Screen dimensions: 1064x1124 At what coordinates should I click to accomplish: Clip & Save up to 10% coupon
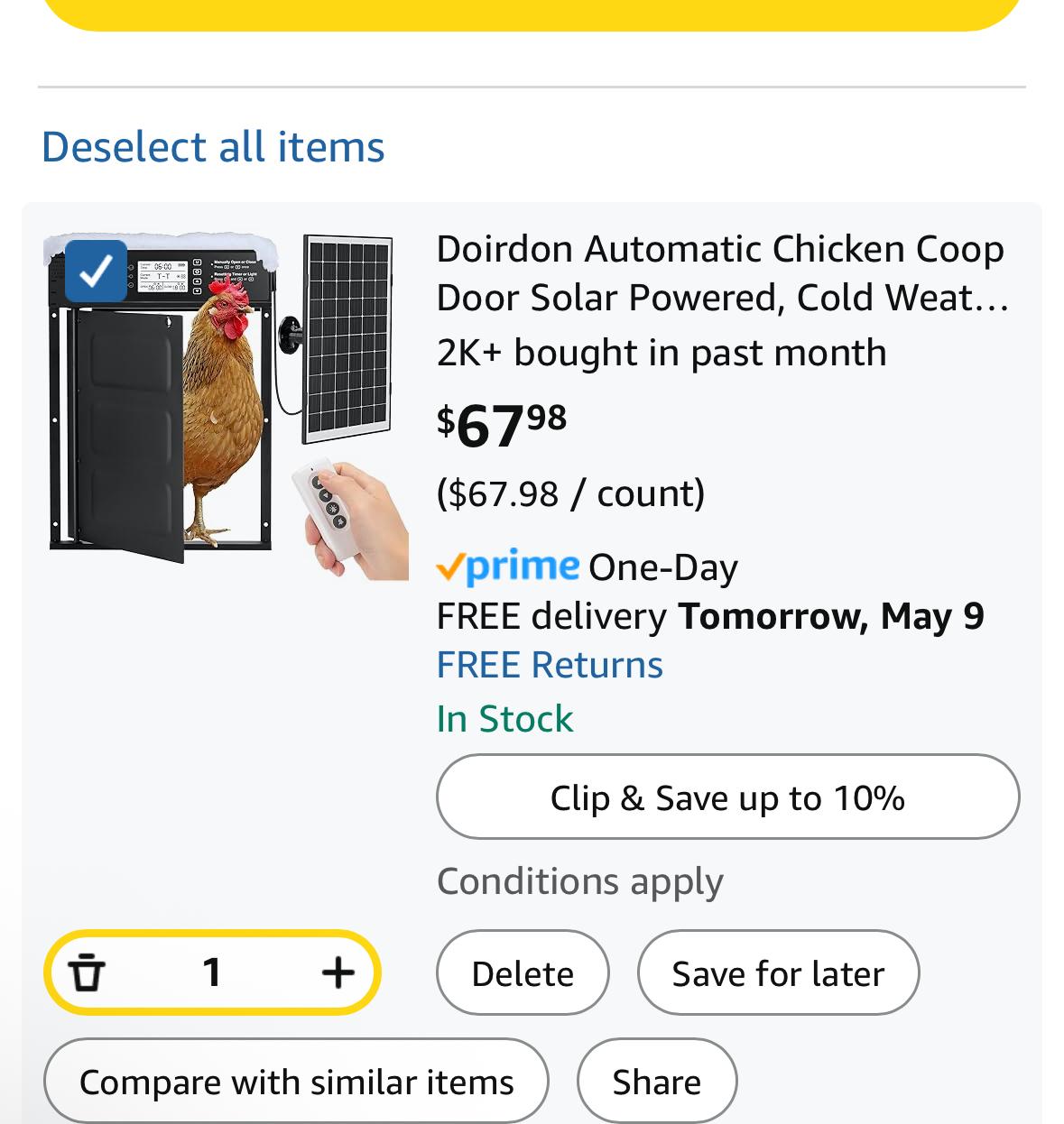(728, 797)
